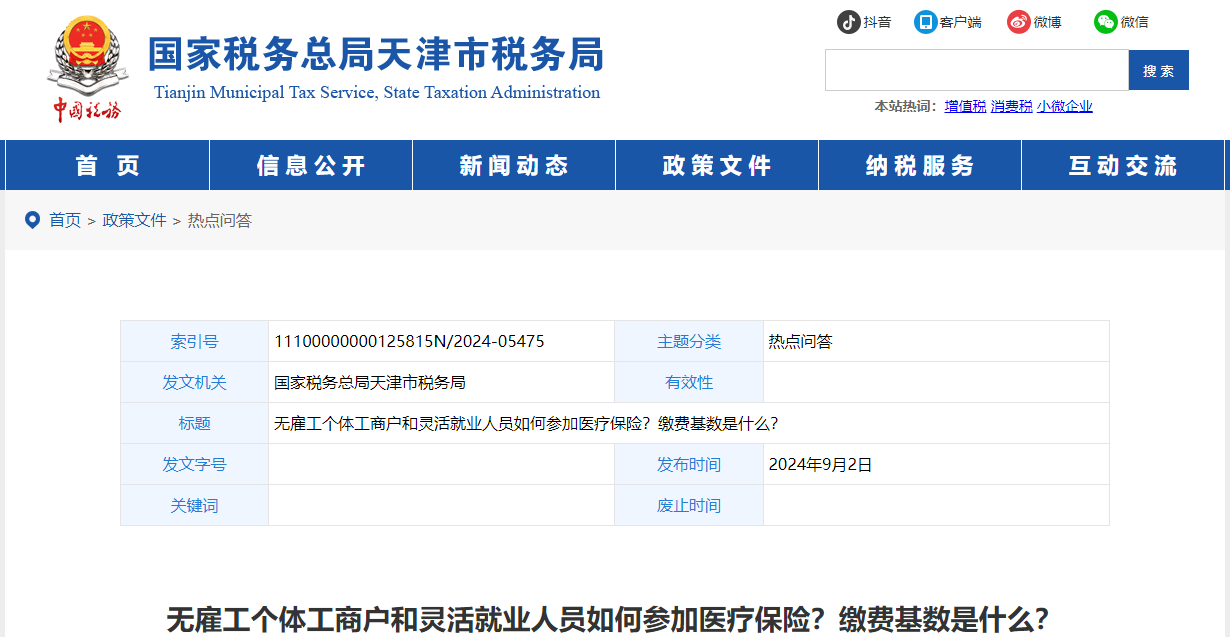Open the 客户端 client app icon
The height and width of the screenshot is (637, 1230).
(x=925, y=21)
